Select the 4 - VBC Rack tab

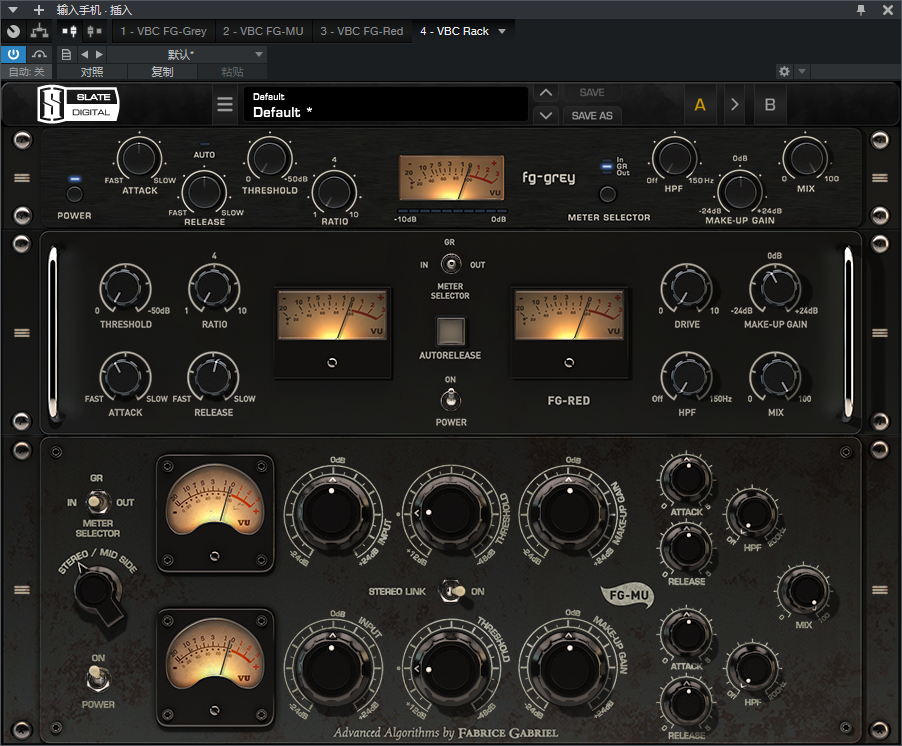454,31
